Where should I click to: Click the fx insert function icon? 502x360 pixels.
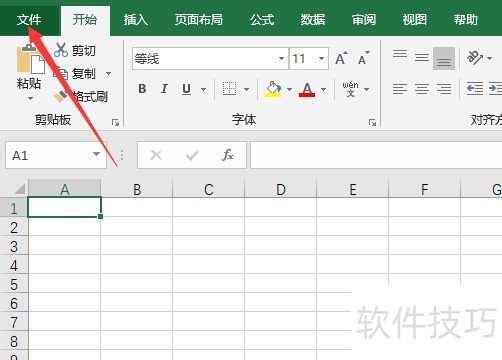228,155
